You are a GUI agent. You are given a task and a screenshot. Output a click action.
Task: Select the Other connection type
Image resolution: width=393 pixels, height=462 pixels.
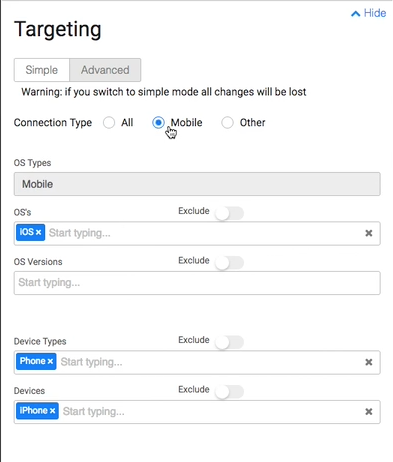pos(227,123)
